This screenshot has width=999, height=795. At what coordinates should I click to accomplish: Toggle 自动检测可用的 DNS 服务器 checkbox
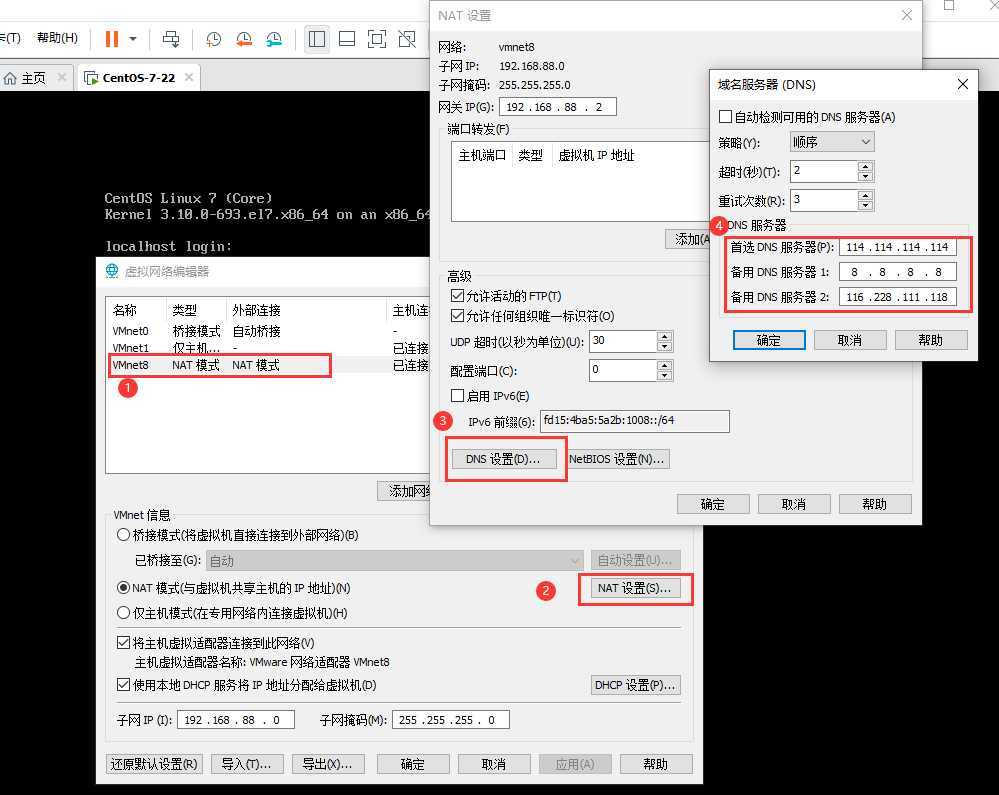[x=725, y=117]
